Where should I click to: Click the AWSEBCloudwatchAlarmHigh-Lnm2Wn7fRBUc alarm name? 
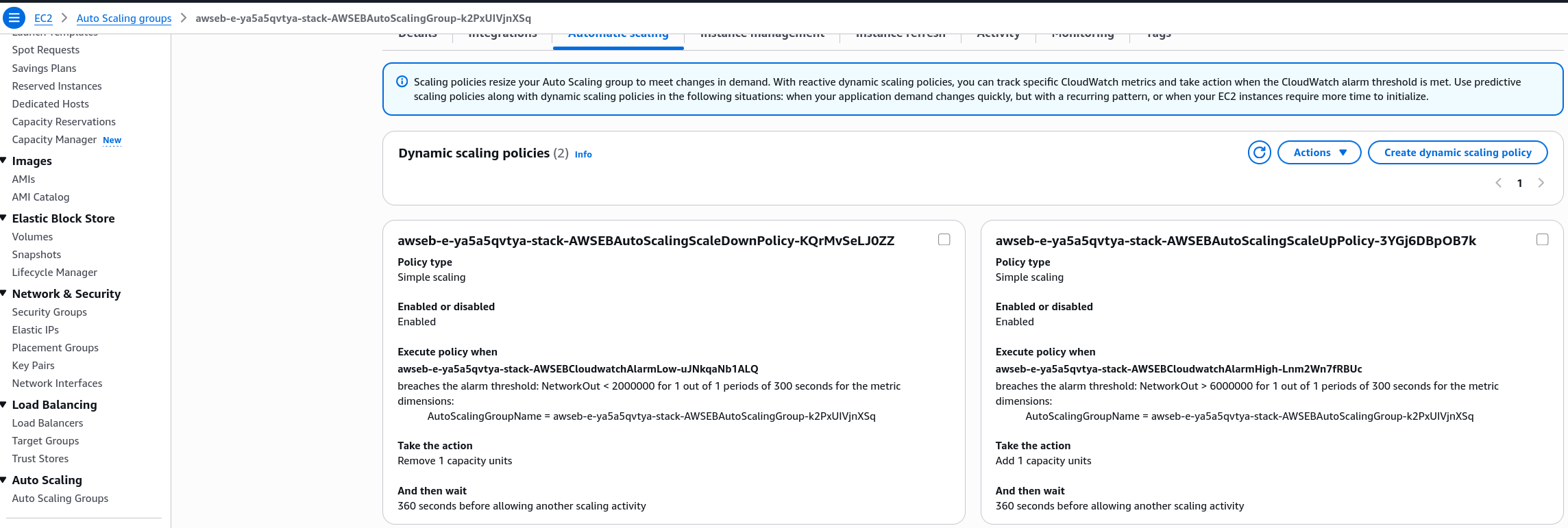pos(1179,369)
